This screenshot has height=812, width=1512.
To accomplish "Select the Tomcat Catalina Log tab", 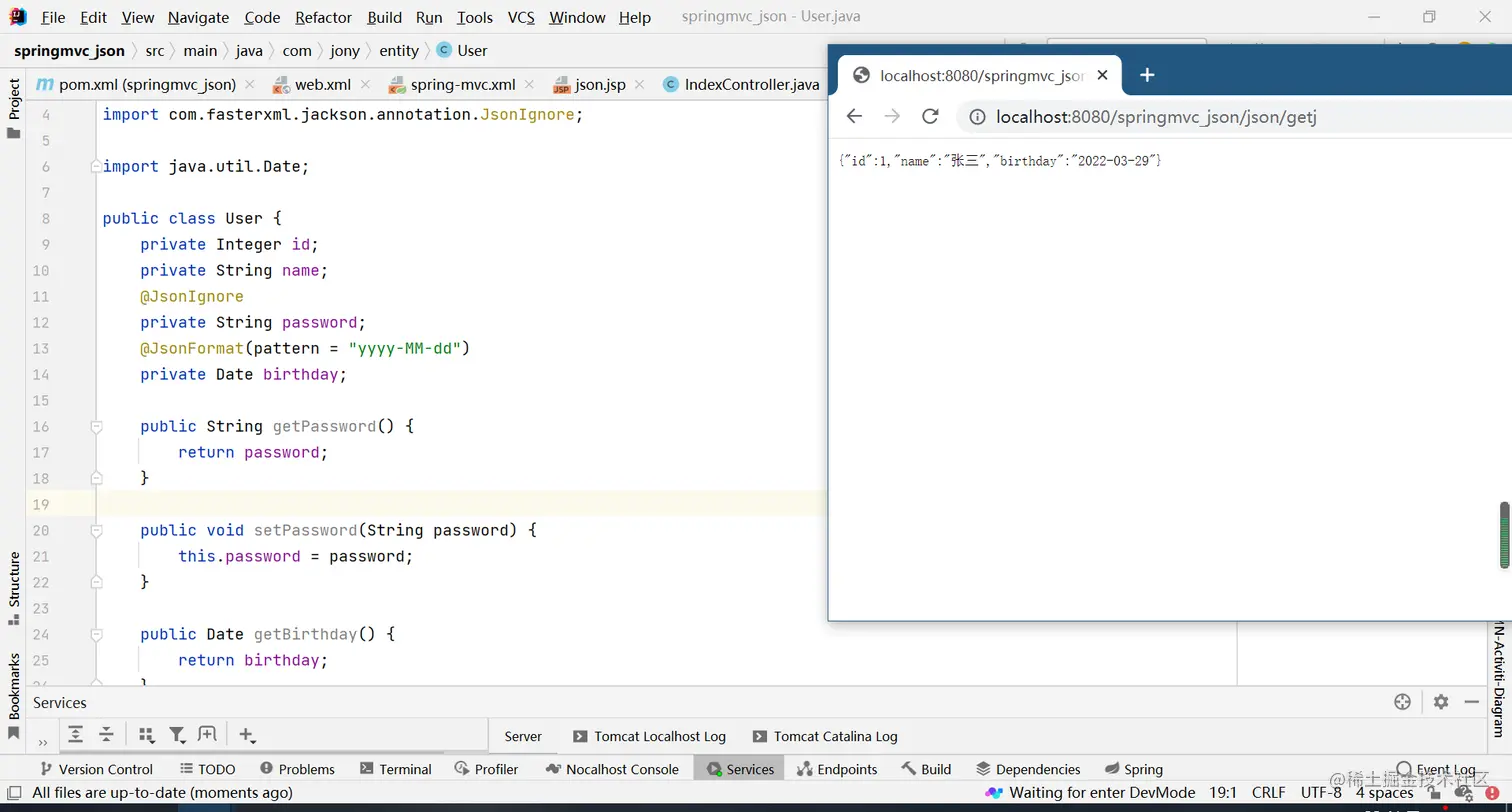I will (825, 736).
